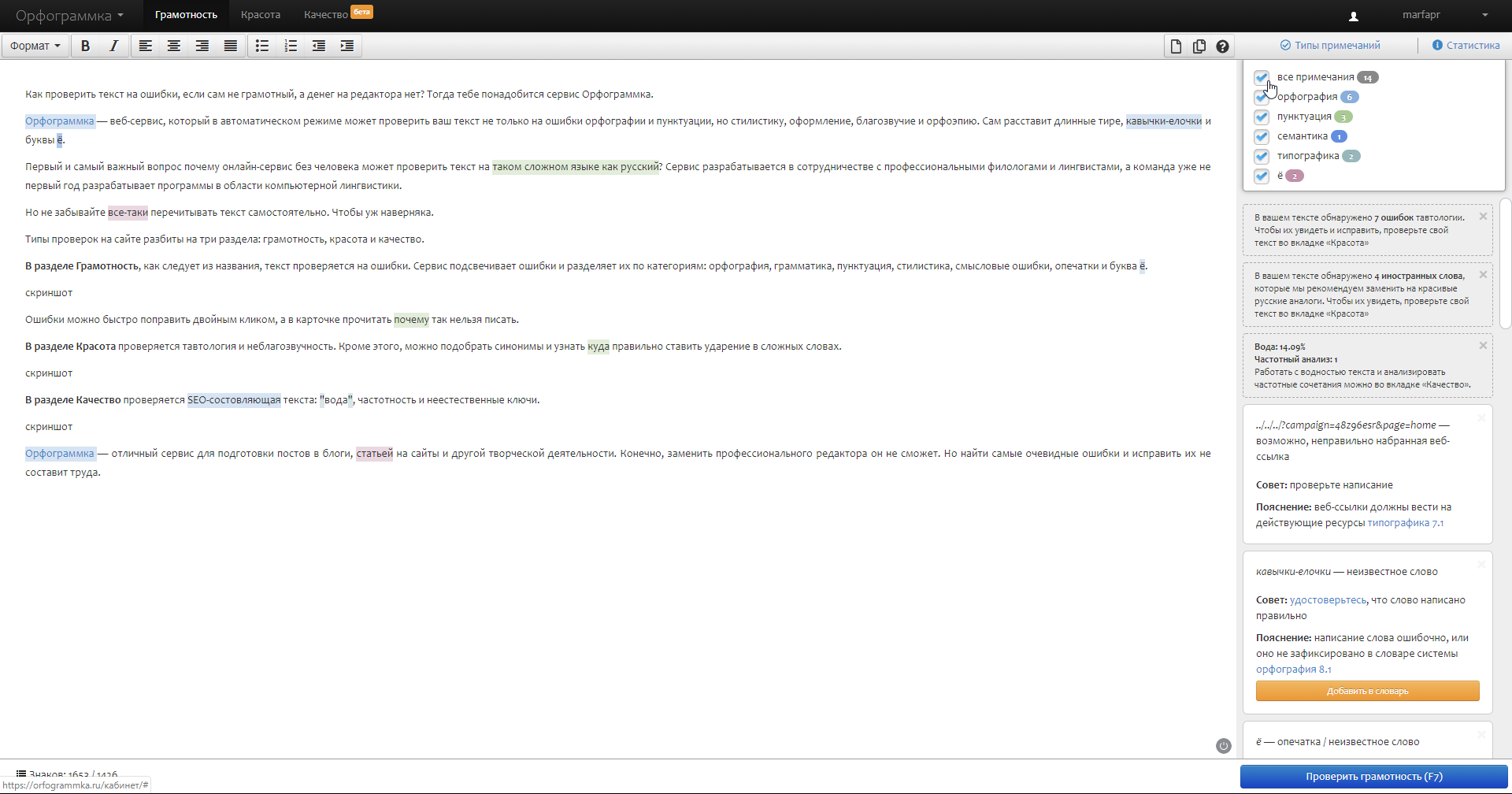Toggle все примечания checkbox
The image size is (1512, 794).
1262,77
